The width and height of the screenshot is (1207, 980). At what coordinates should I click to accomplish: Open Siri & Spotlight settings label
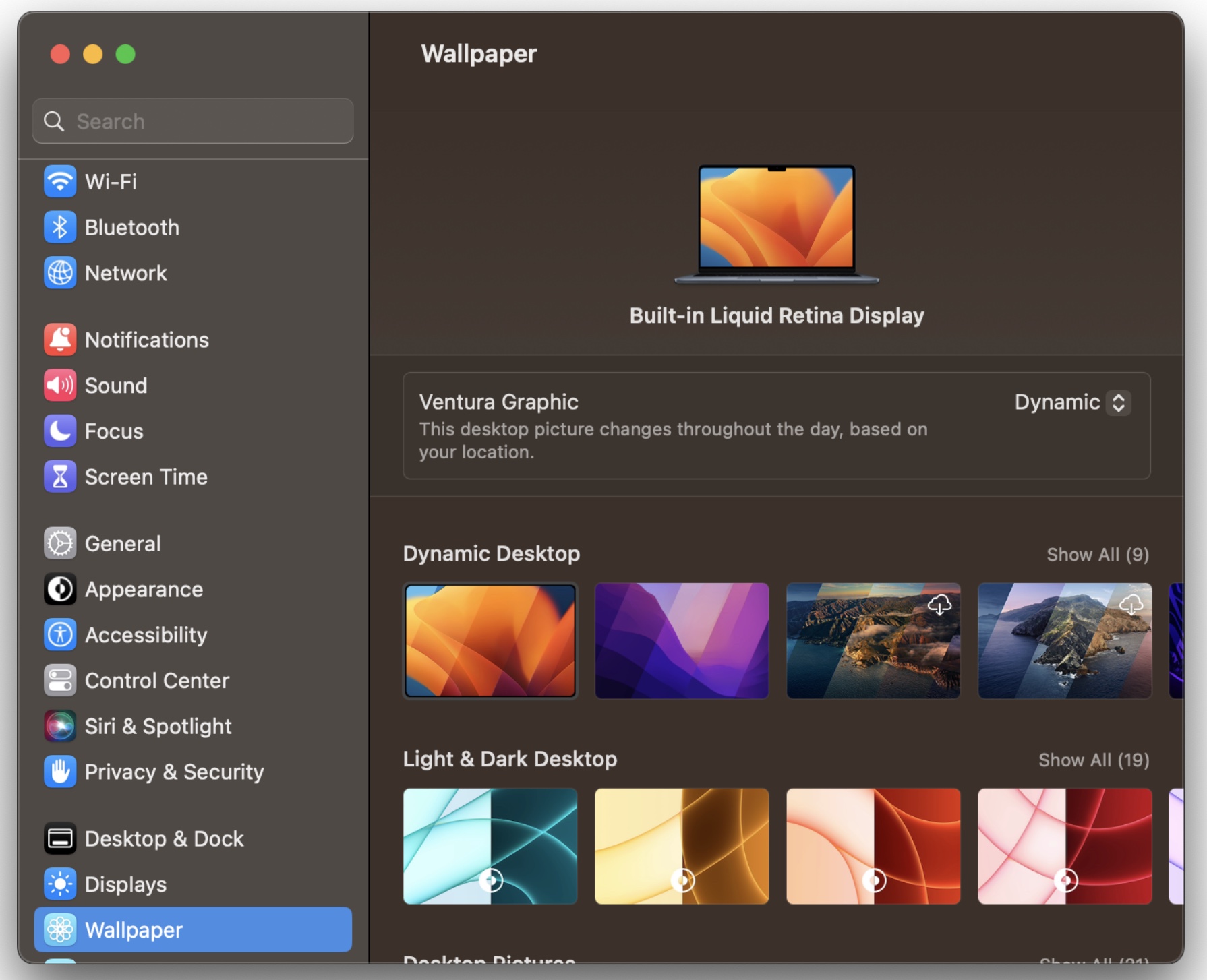(158, 727)
